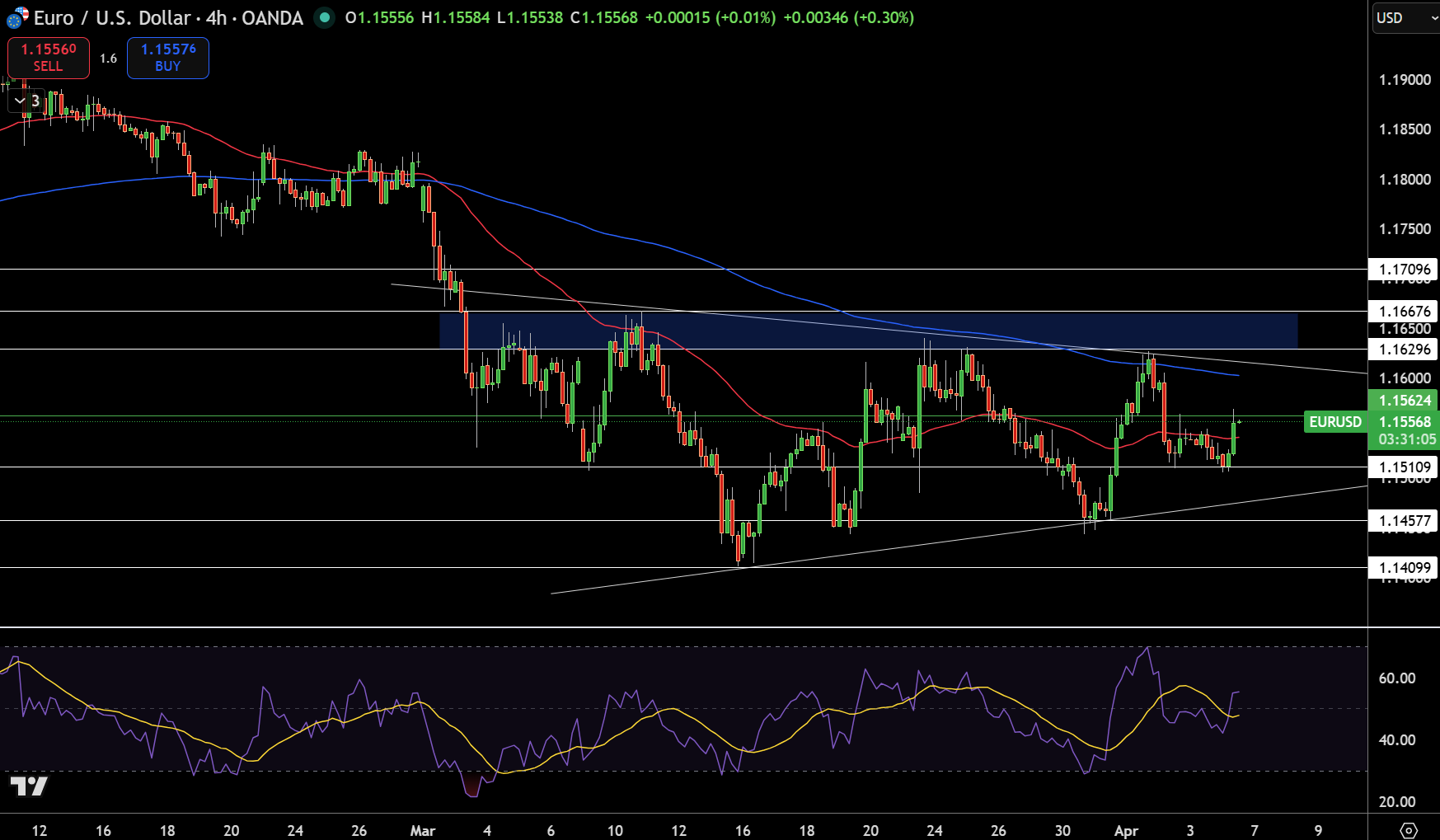Click the Apr label on time axis
The height and width of the screenshot is (840, 1440).
tap(1126, 831)
